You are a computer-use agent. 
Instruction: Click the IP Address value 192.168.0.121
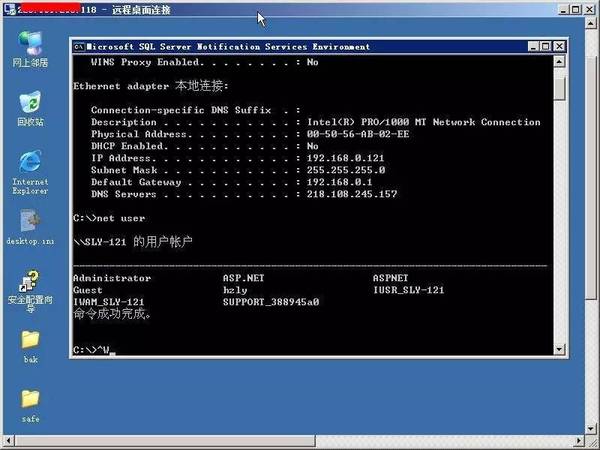(x=345, y=158)
